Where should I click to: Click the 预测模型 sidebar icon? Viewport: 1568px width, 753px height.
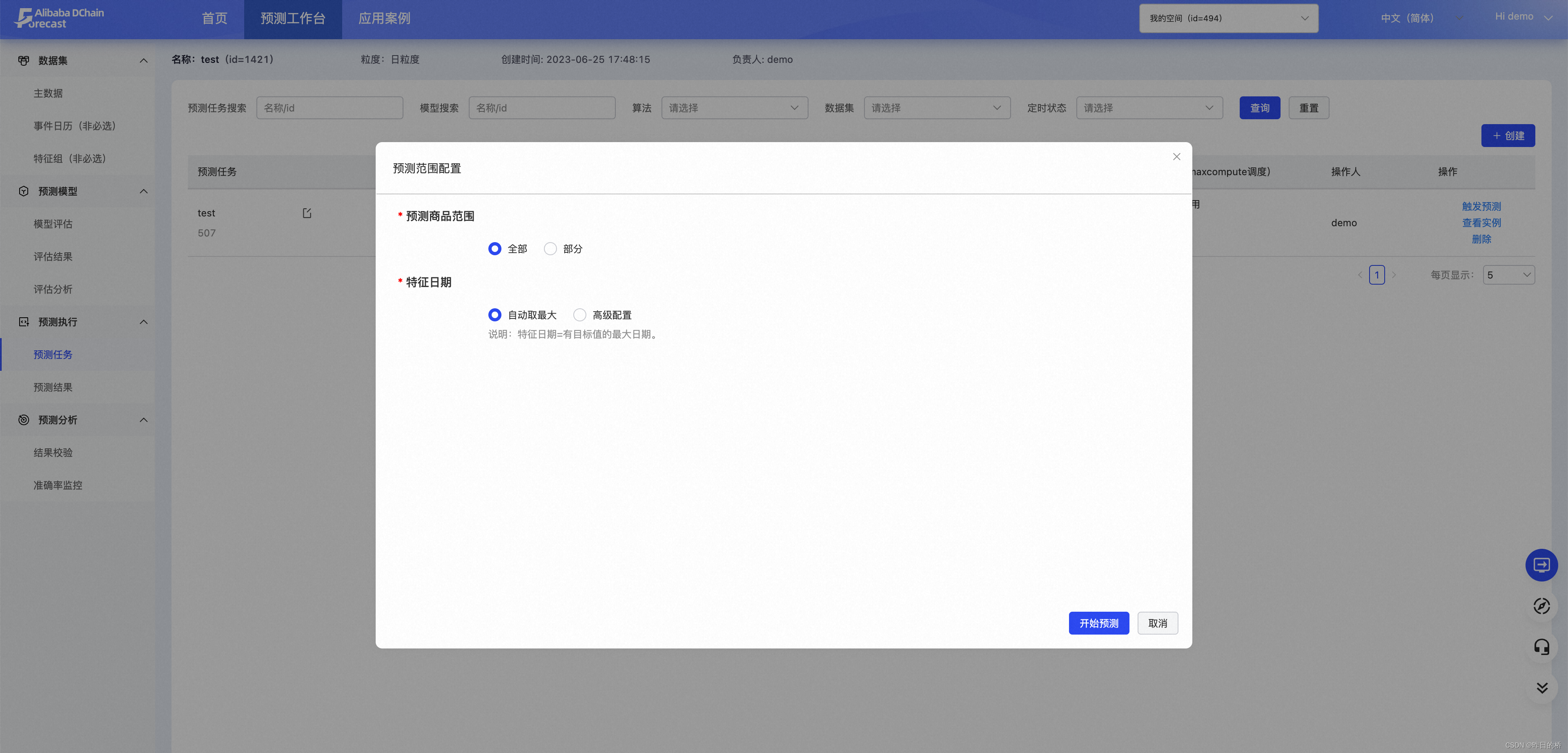24,191
